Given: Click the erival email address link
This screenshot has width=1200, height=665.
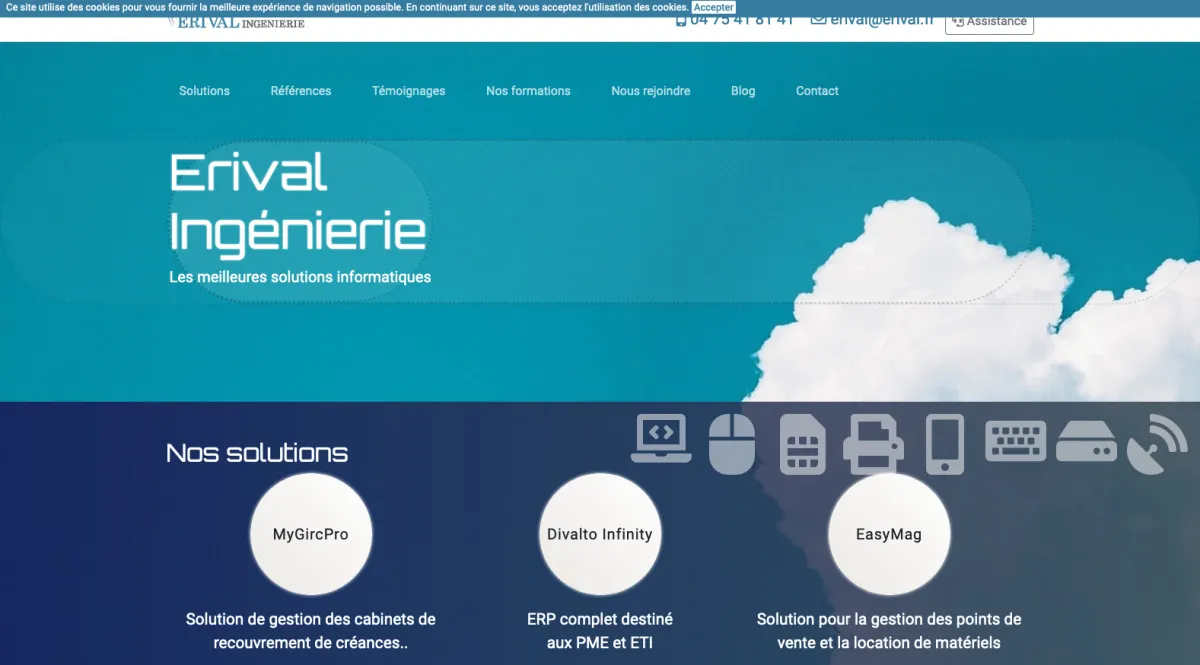Looking at the screenshot, I should (871, 21).
